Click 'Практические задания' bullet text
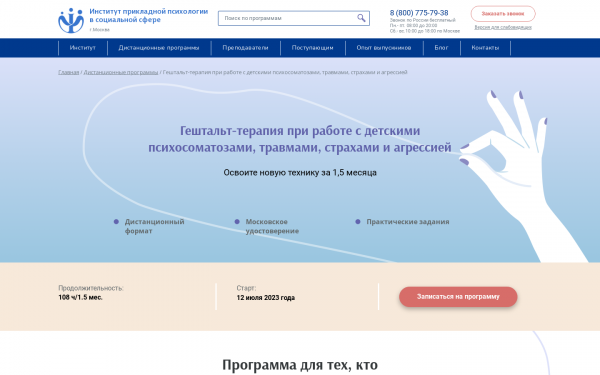600x375 pixels. click(x=408, y=222)
